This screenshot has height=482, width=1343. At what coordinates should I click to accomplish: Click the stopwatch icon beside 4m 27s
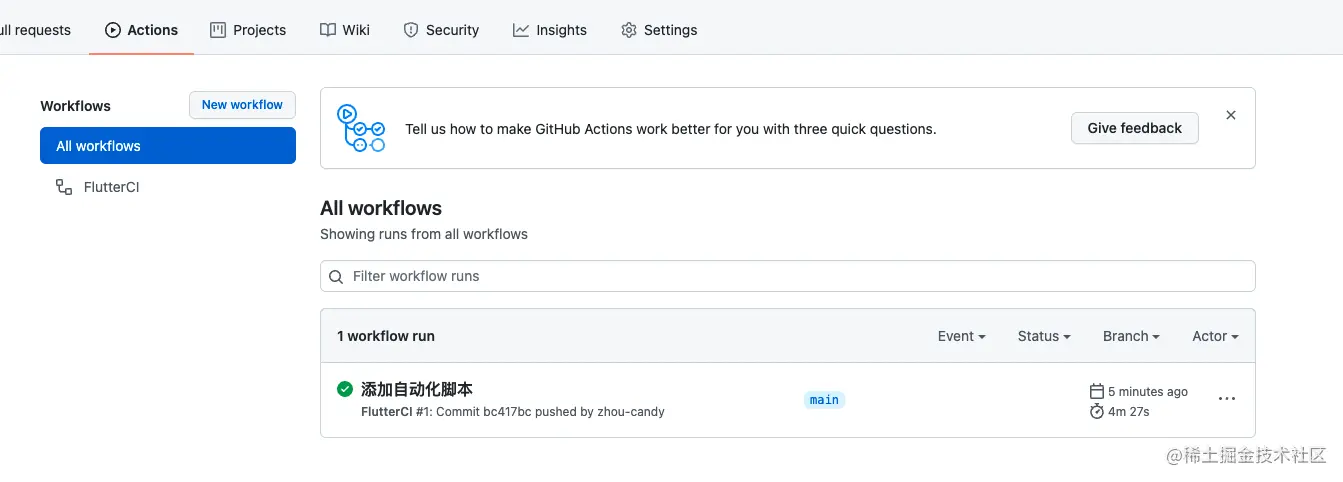pyautogui.click(x=1096, y=411)
